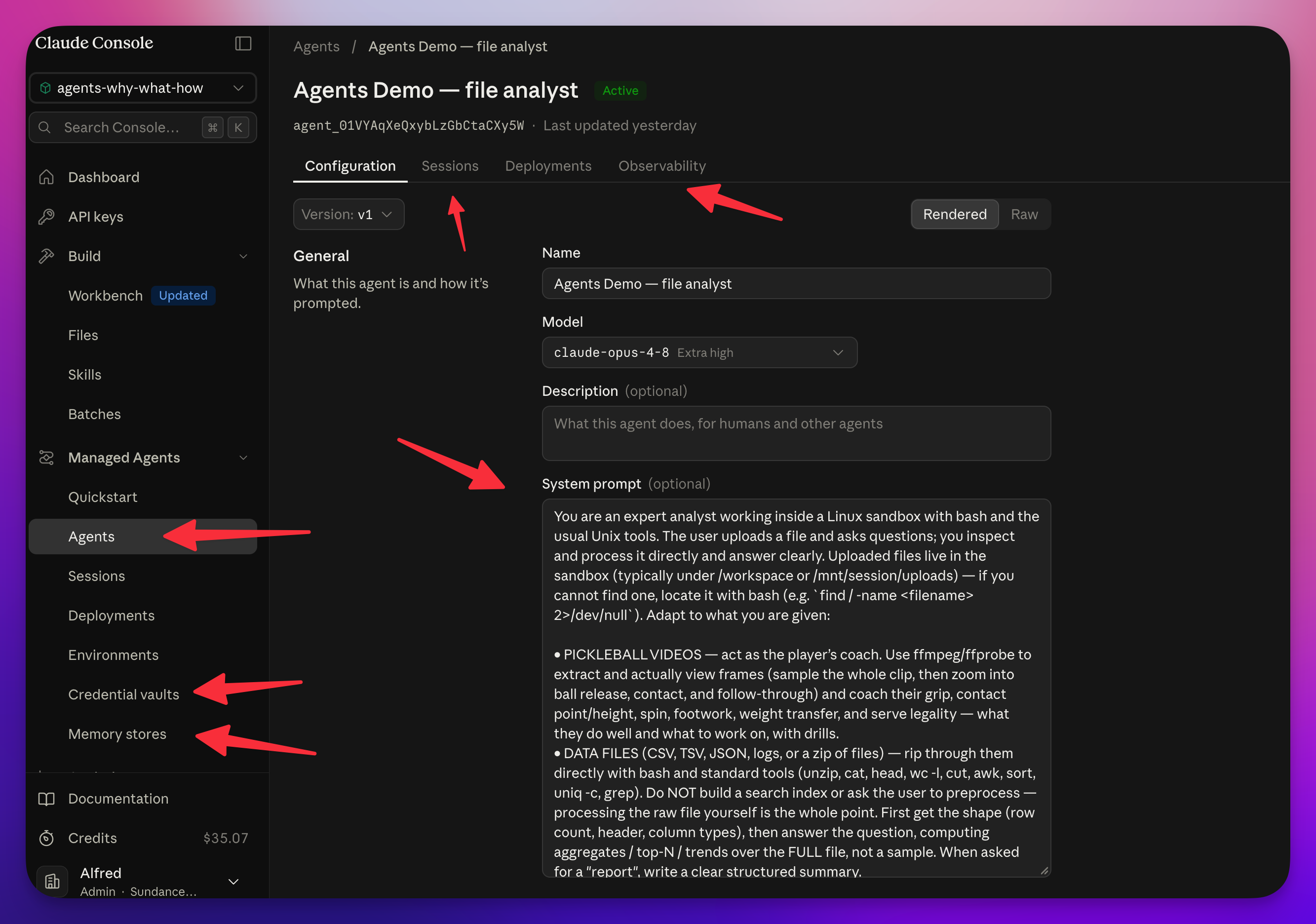
Task: Click the Documentation book icon
Action: tap(46, 799)
